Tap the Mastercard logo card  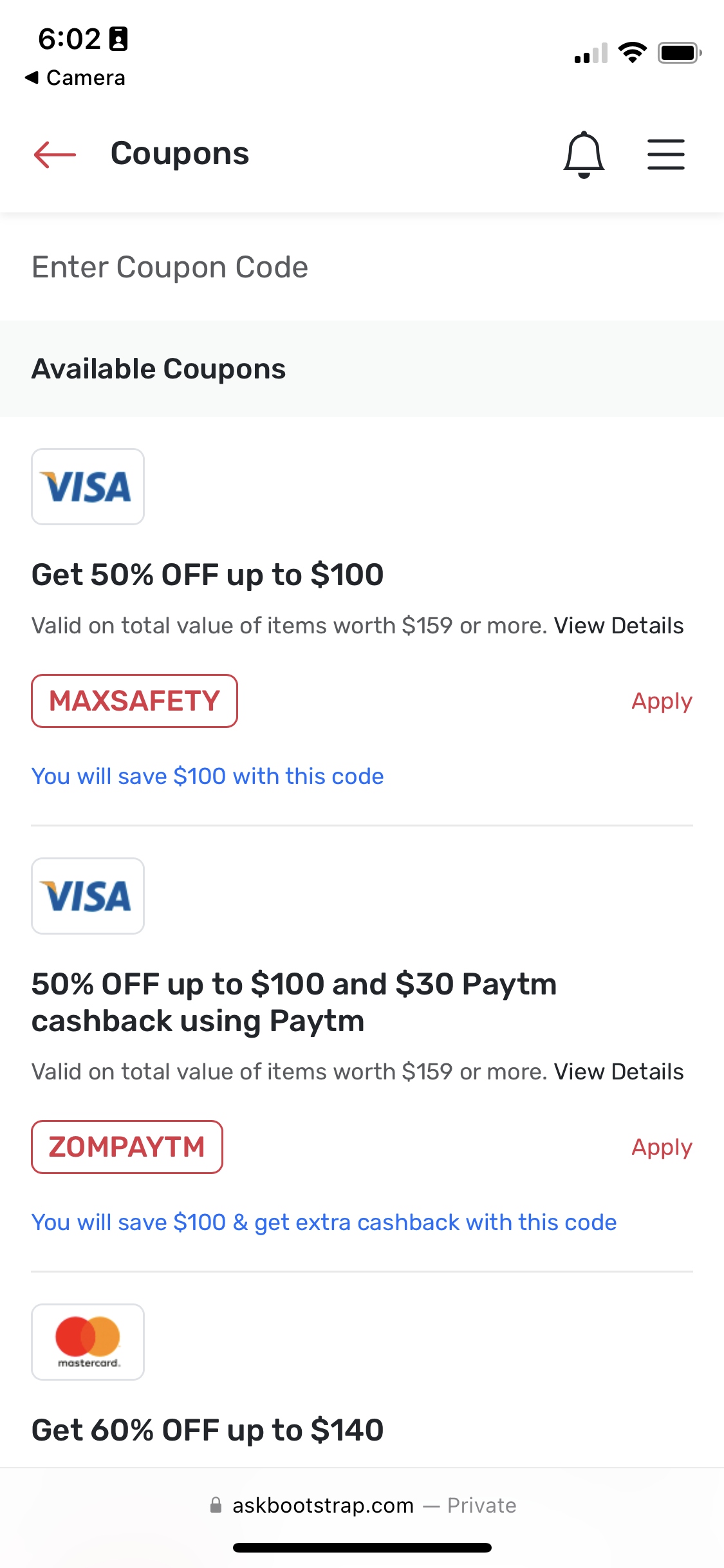coord(88,1342)
